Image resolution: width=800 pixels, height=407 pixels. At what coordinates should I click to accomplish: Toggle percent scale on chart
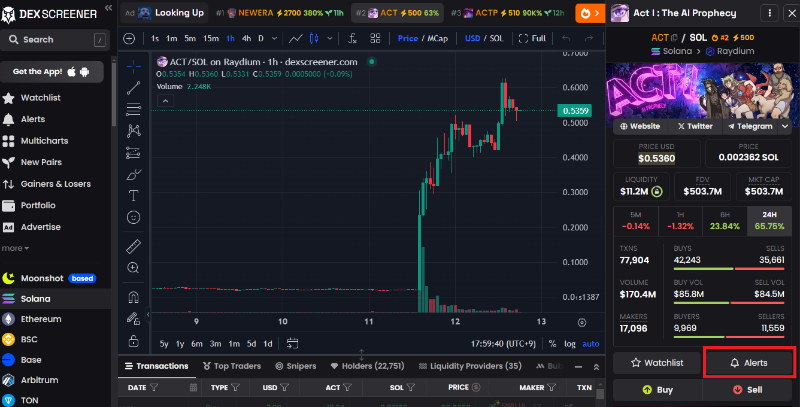552,344
